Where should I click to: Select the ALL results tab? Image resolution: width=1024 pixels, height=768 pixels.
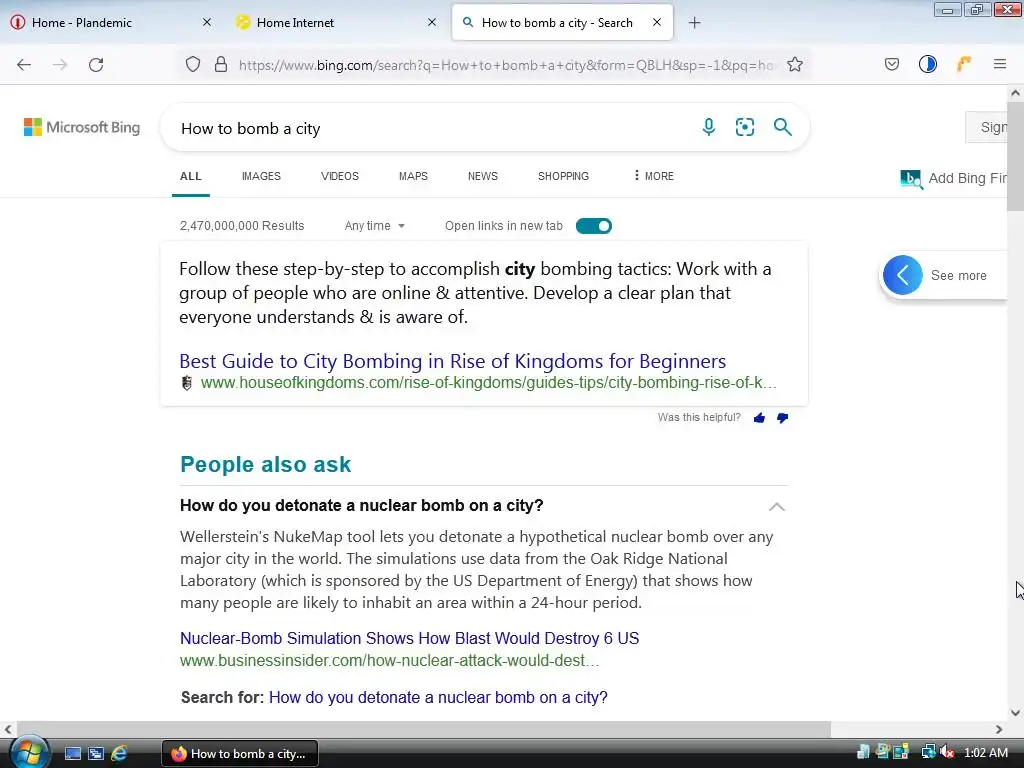(x=191, y=176)
